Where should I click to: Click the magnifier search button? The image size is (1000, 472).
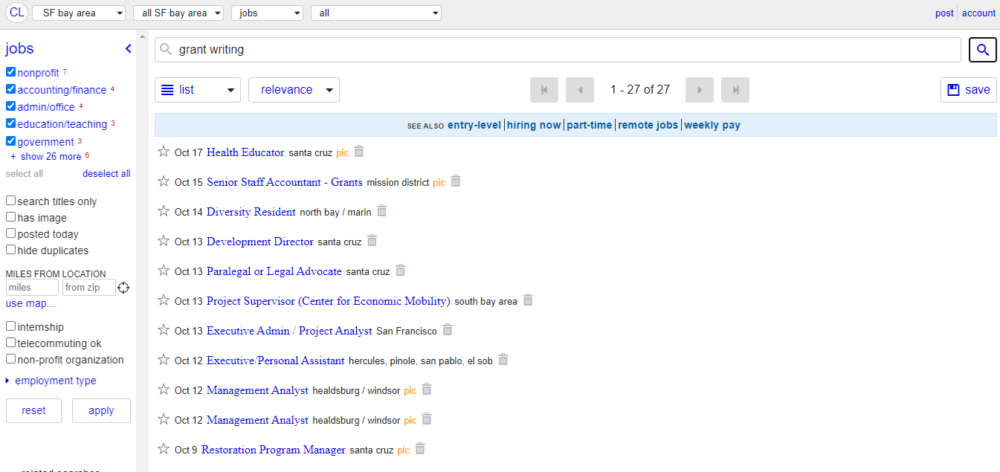click(983, 50)
